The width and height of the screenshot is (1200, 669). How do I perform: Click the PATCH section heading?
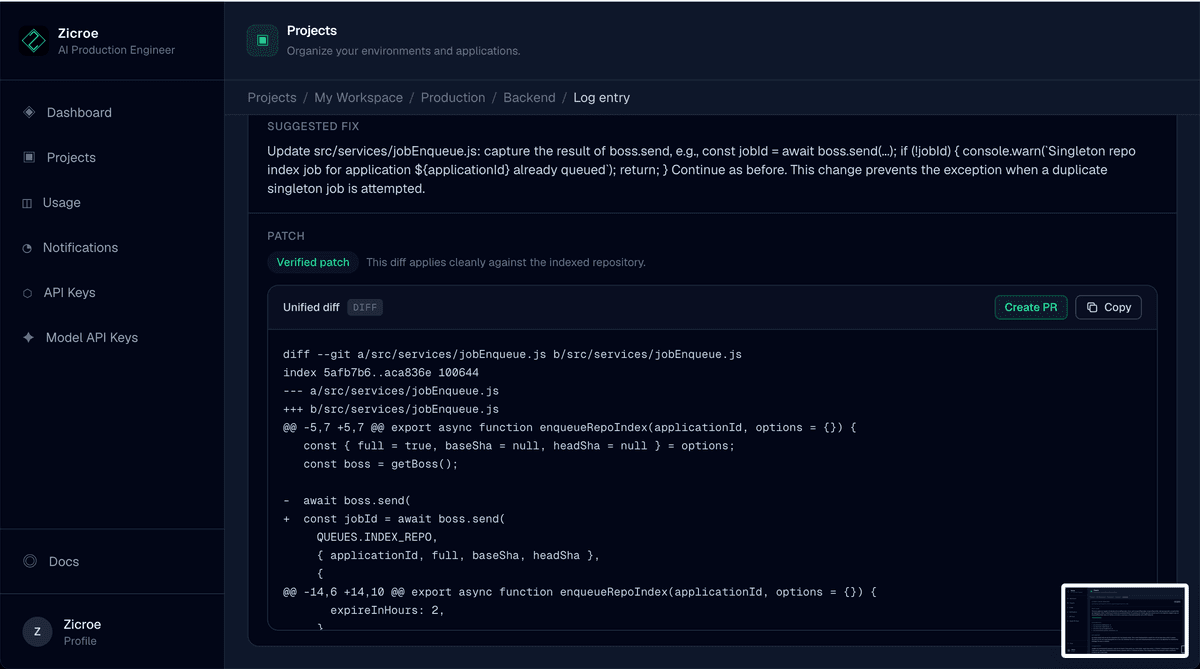(x=286, y=236)
